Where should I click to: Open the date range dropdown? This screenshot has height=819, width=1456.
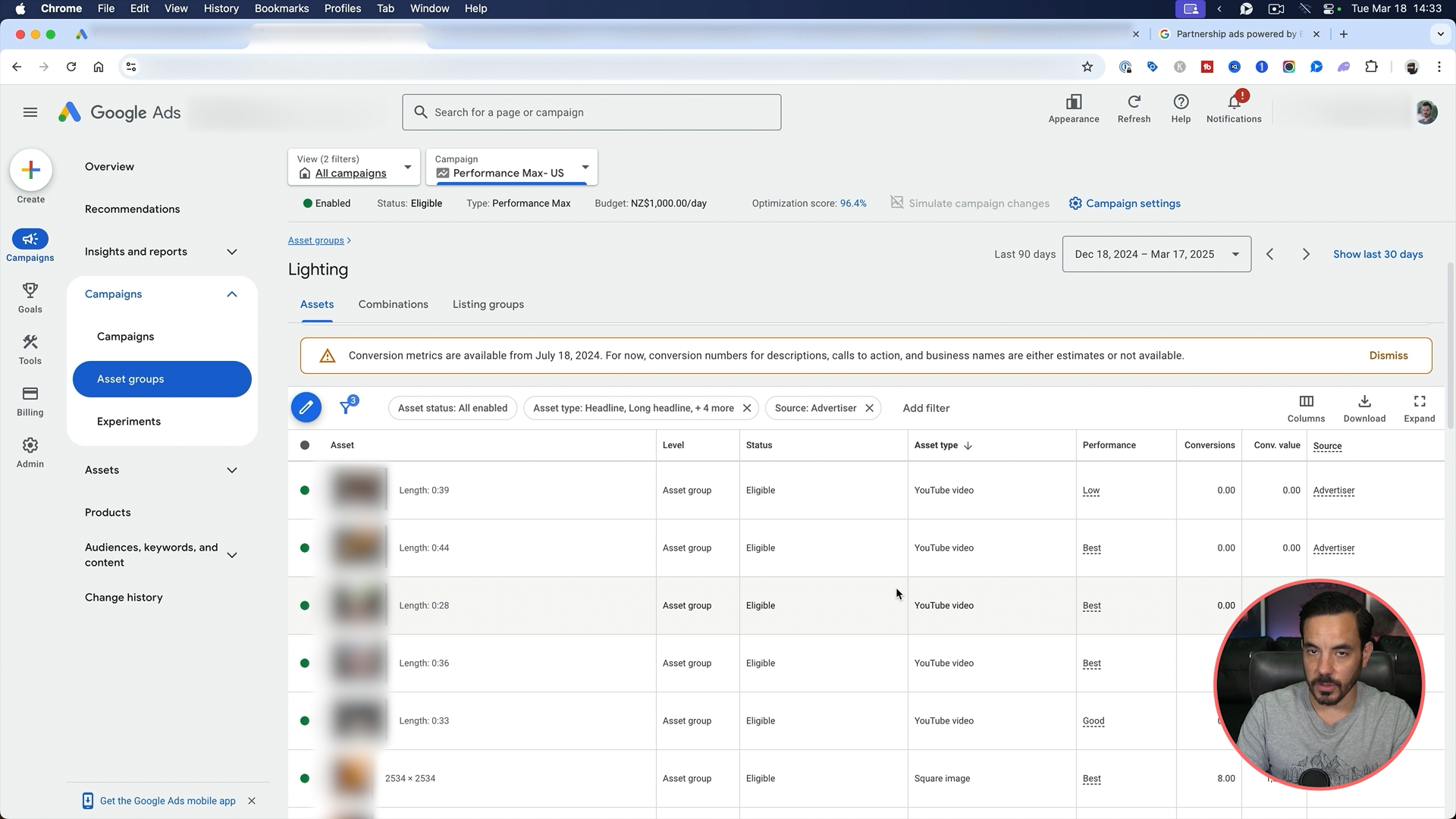point(1156,254)
